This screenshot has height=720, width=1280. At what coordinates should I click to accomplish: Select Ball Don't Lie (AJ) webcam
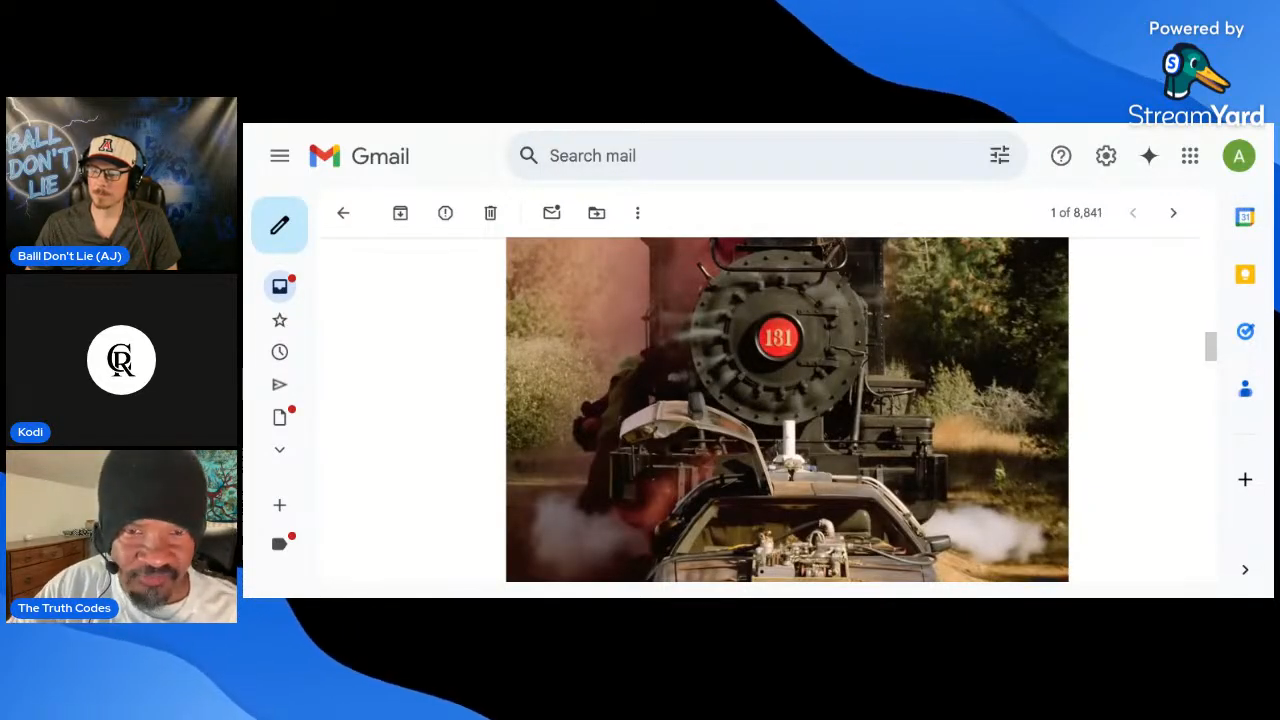121,184
